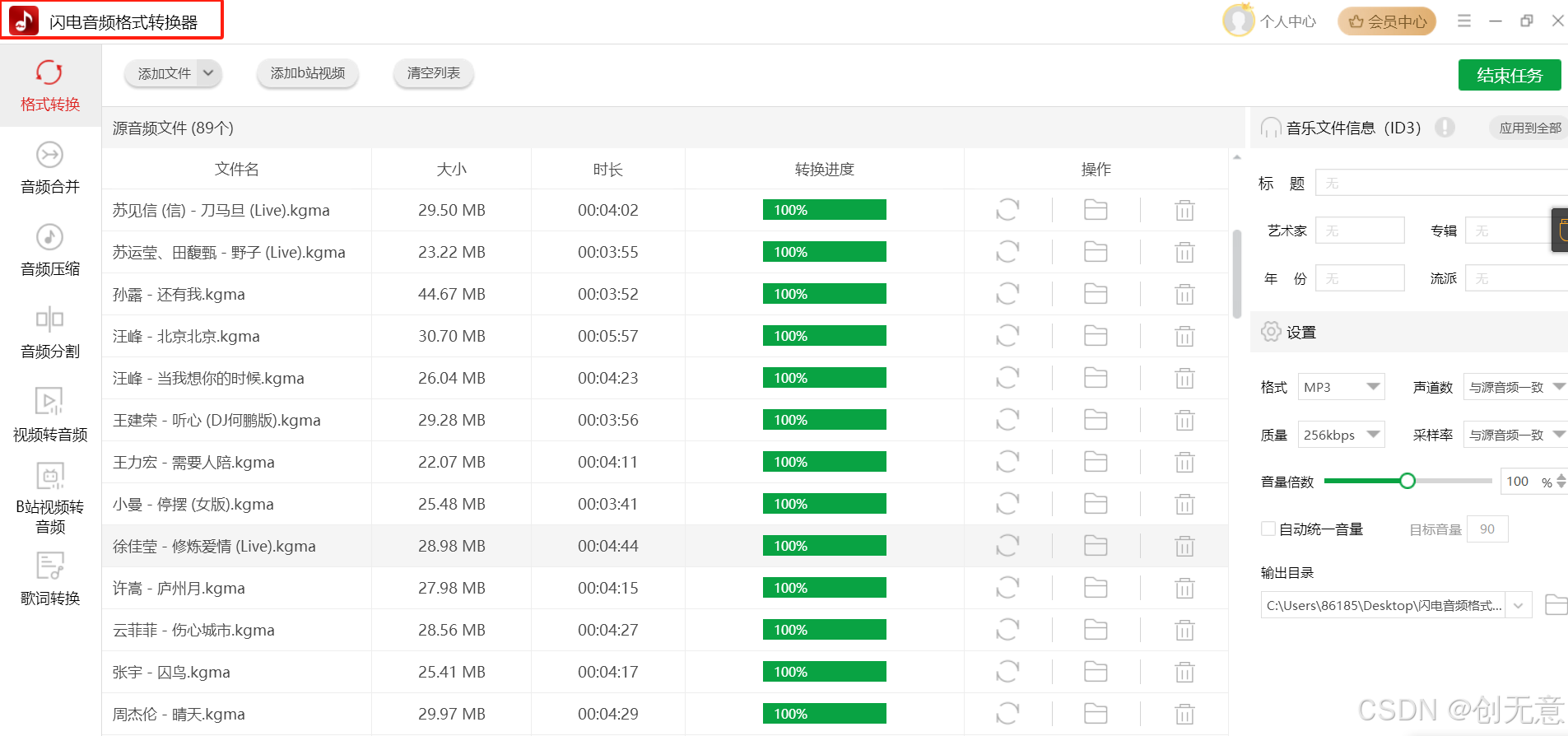The height and width of the screenshot is (736, 1568).
Task: Switch to 音频合并 in sidebar
Action: click(x=50, y=168)
